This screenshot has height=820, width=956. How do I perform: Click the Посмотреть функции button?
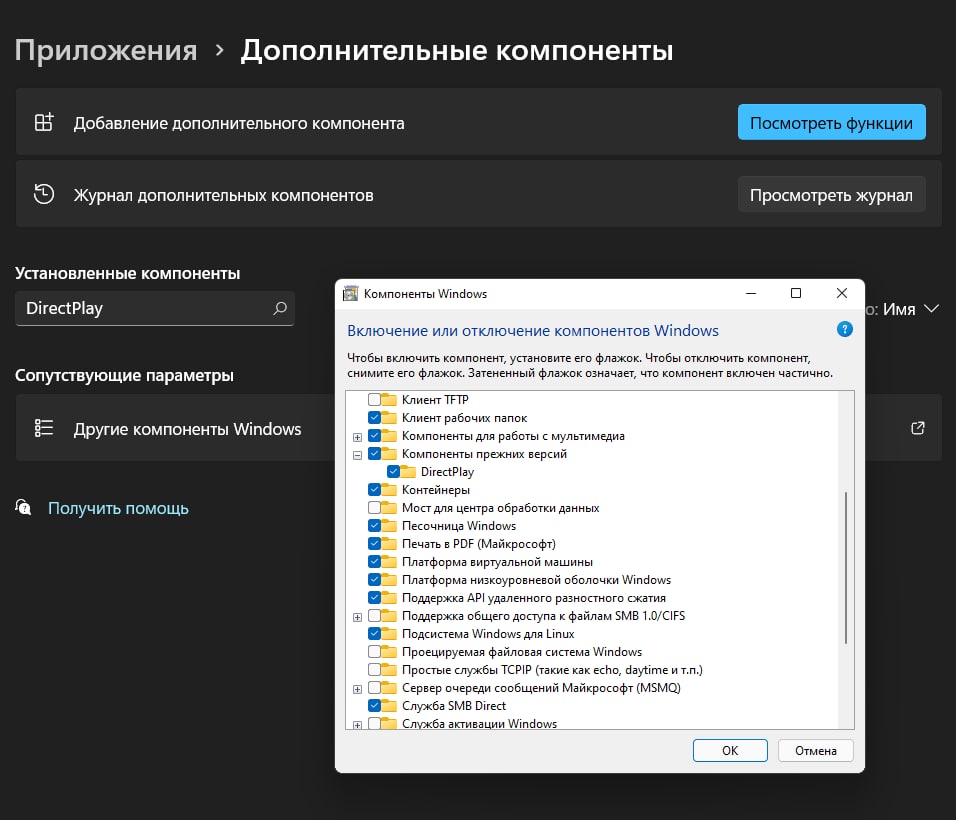832,123
